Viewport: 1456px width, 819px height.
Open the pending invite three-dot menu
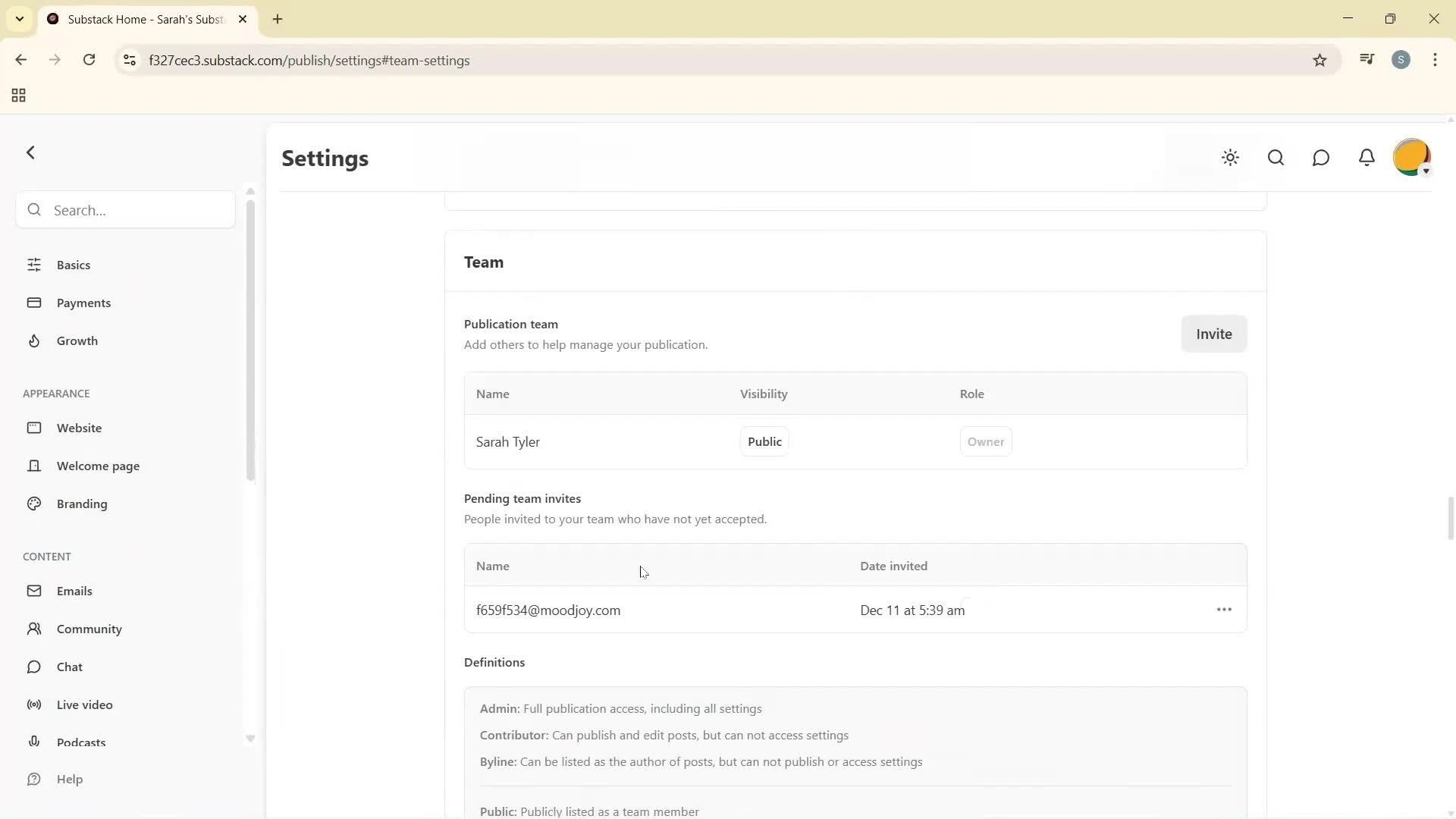(x=1224, y=609)
